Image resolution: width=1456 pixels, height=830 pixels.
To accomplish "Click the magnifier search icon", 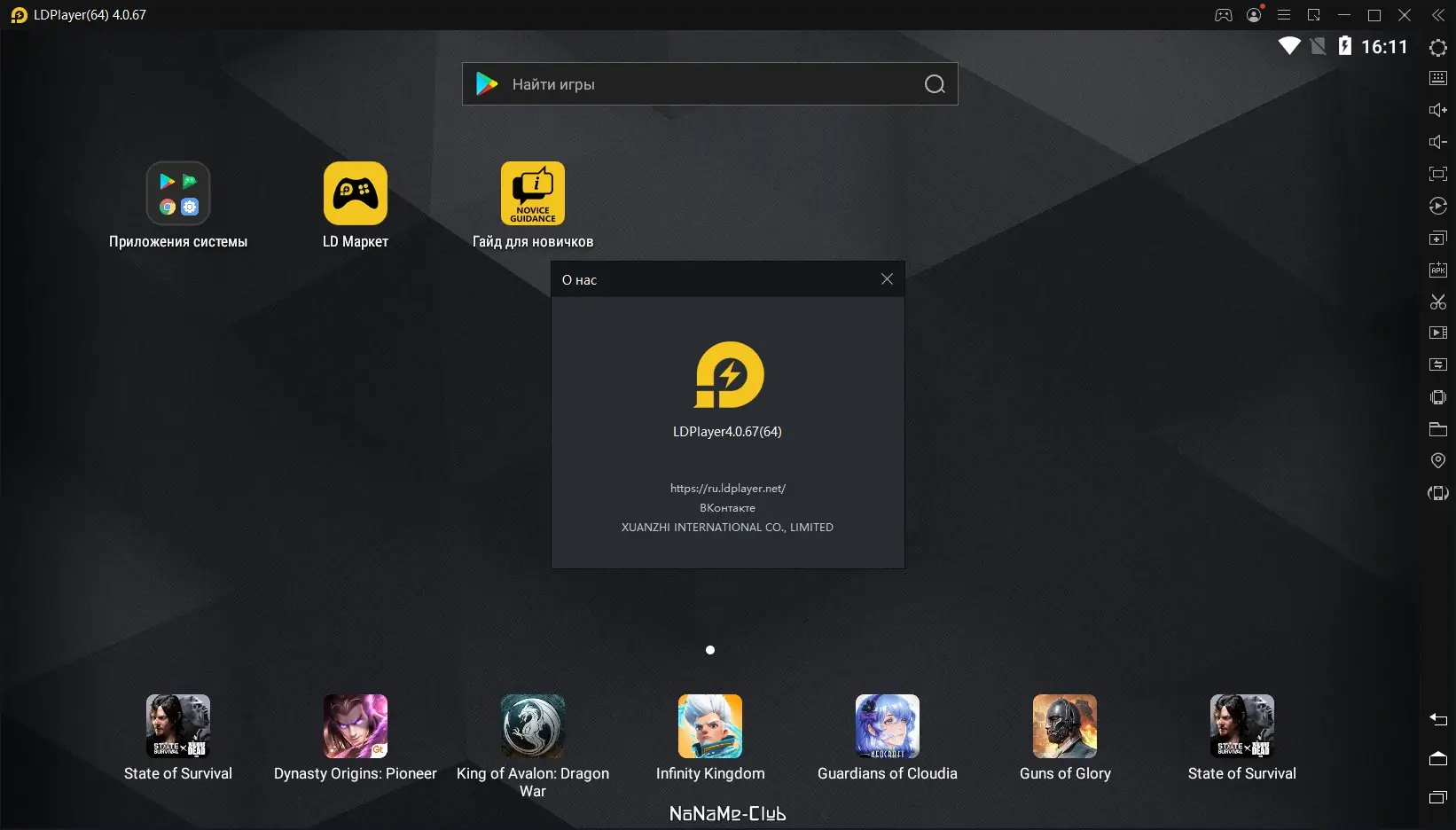I will pyautogui.click(x=935, y=84).
